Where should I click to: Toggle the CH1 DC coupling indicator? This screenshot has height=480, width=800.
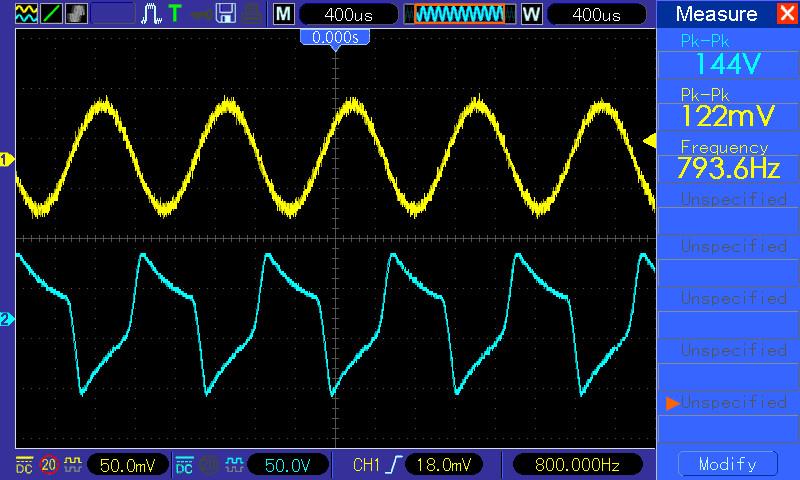click(24, 465)
